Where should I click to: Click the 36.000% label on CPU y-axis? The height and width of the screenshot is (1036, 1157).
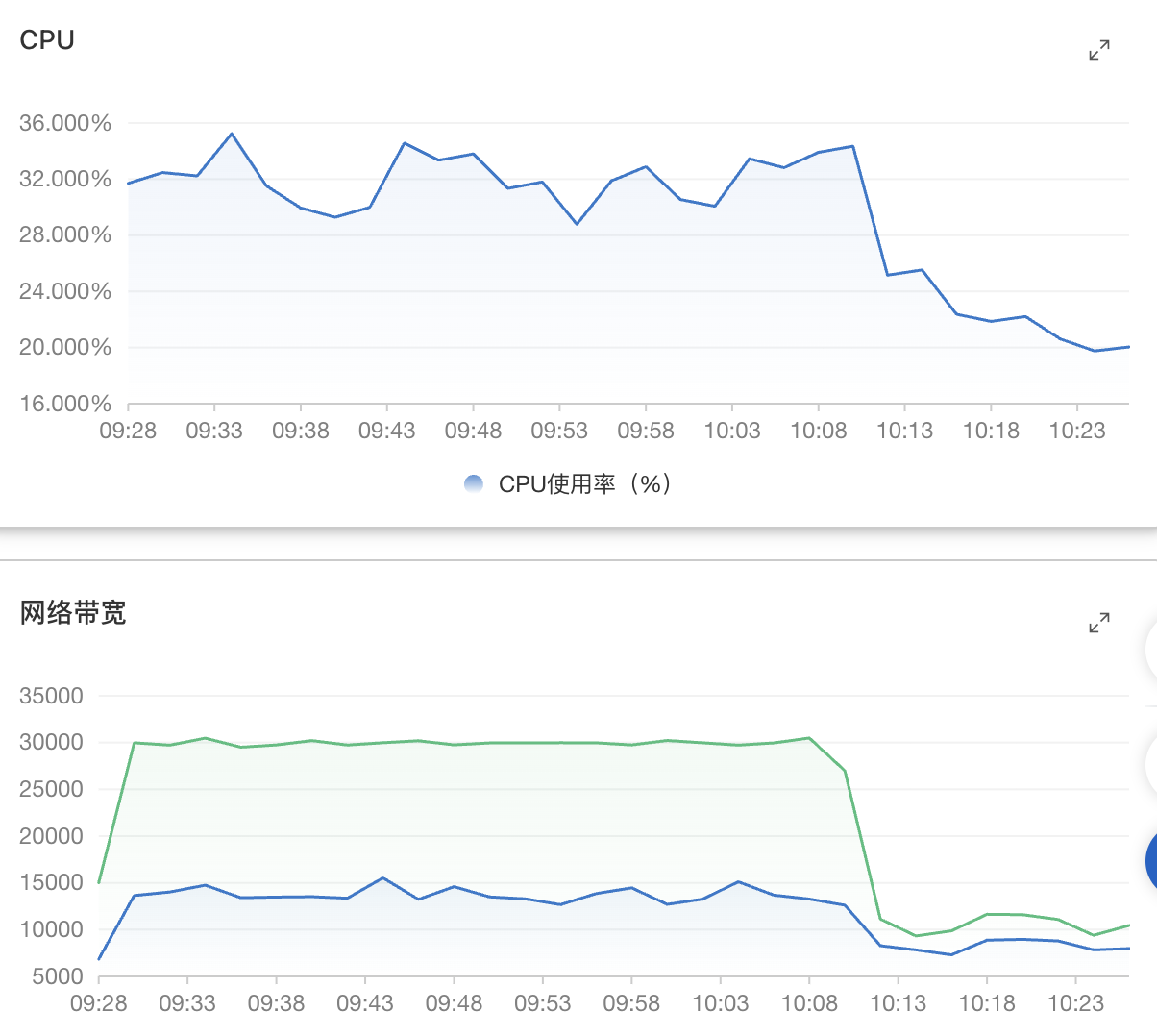[65, 123]
